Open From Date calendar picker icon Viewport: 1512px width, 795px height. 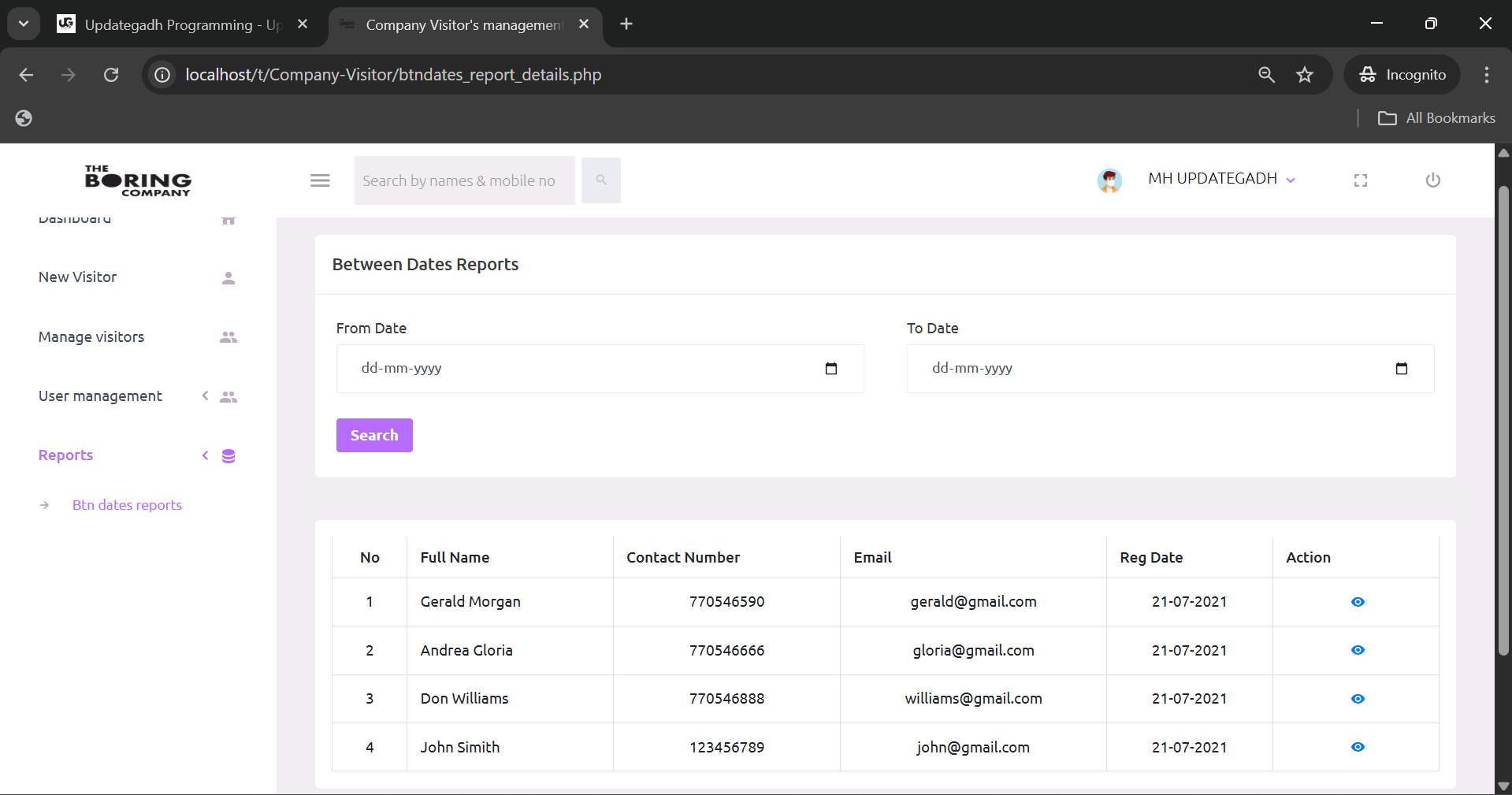pyautogui.click(x=830, y=369)
